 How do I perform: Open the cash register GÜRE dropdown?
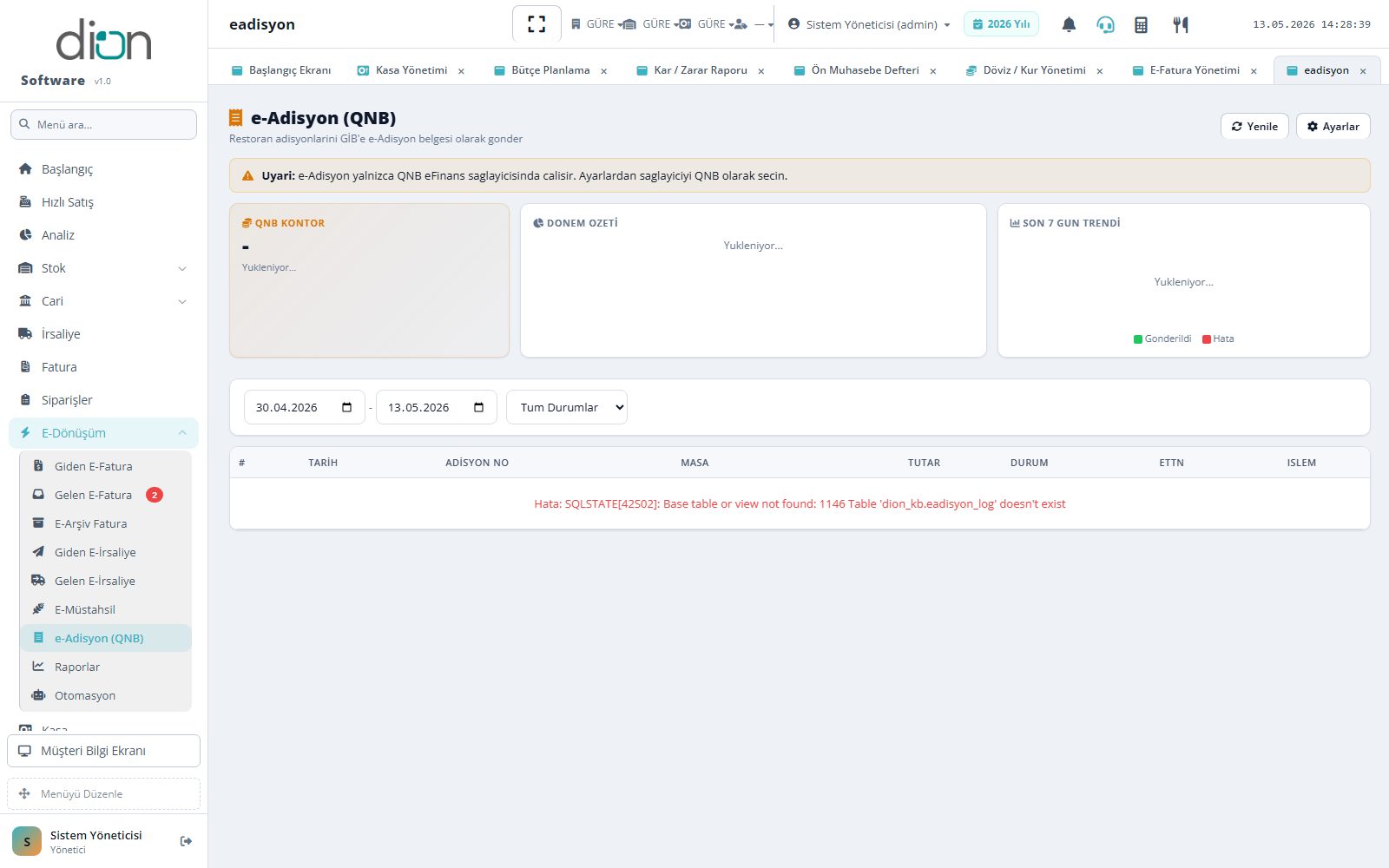click(705, 24)
